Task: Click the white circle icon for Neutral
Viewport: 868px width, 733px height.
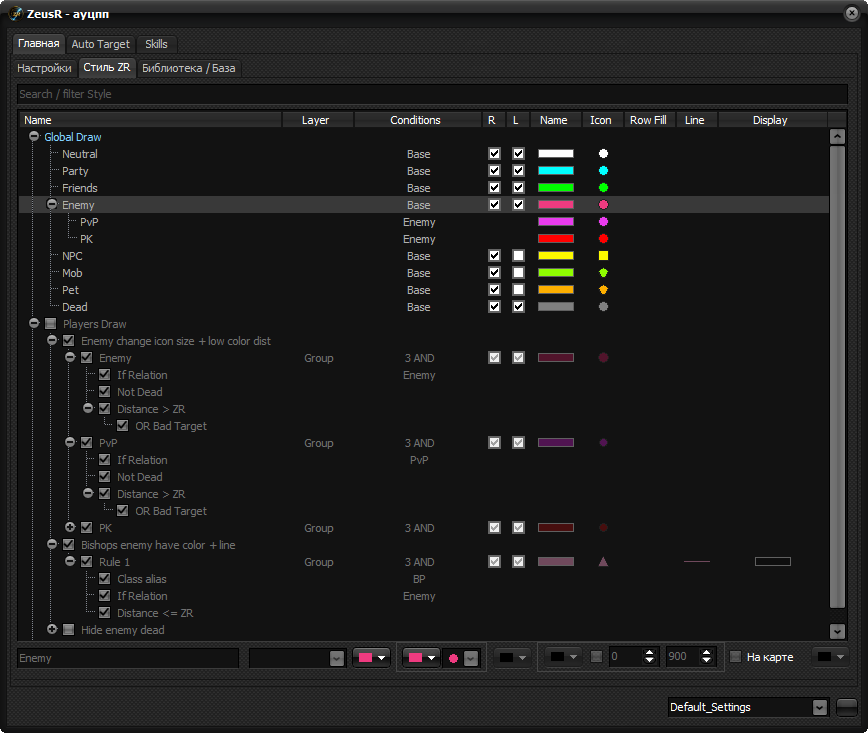Action: [x=603, y=153]
